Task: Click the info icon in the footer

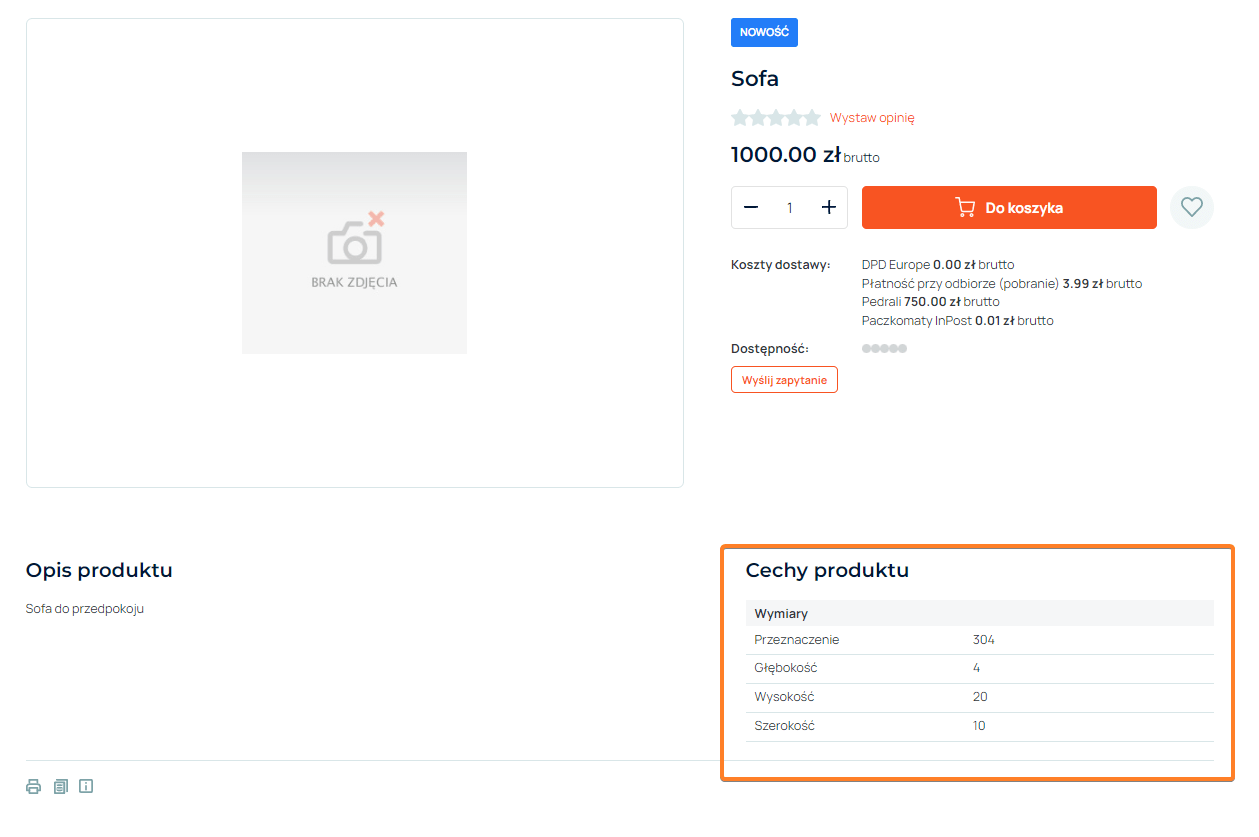Action: 86,787
